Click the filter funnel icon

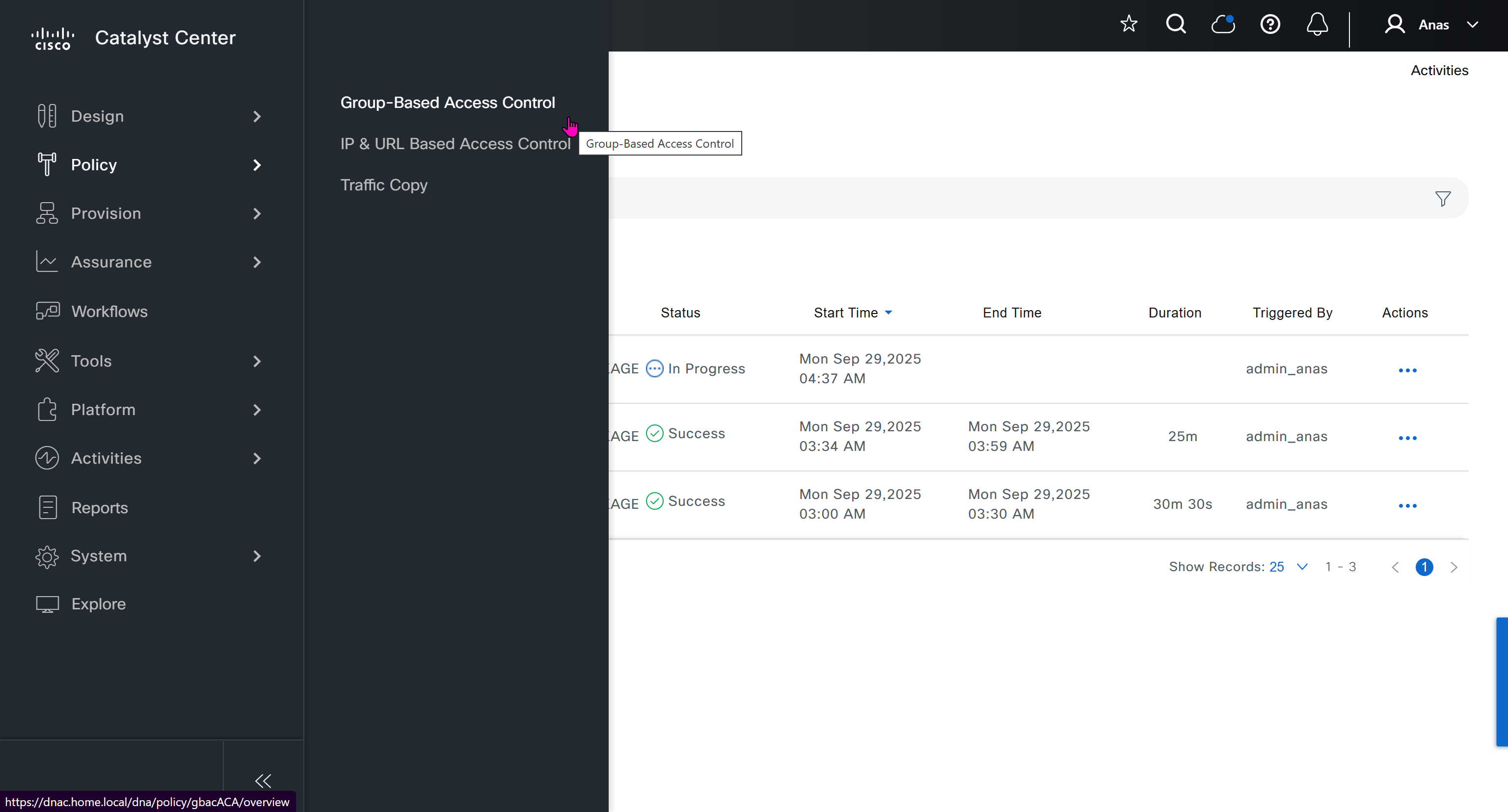1442,199
